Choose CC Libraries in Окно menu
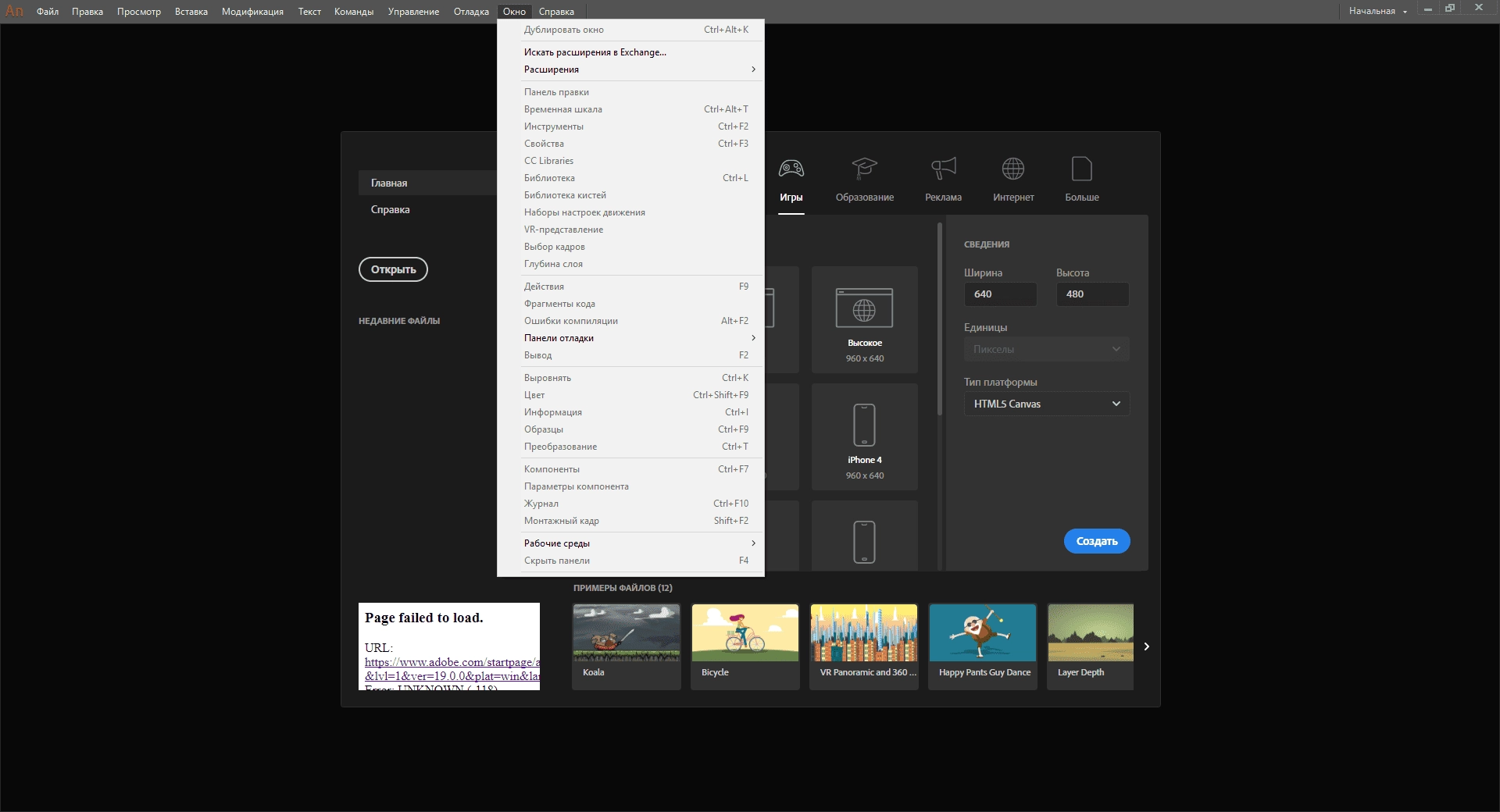The image size is (1500, 812). [x=630, y=161]
